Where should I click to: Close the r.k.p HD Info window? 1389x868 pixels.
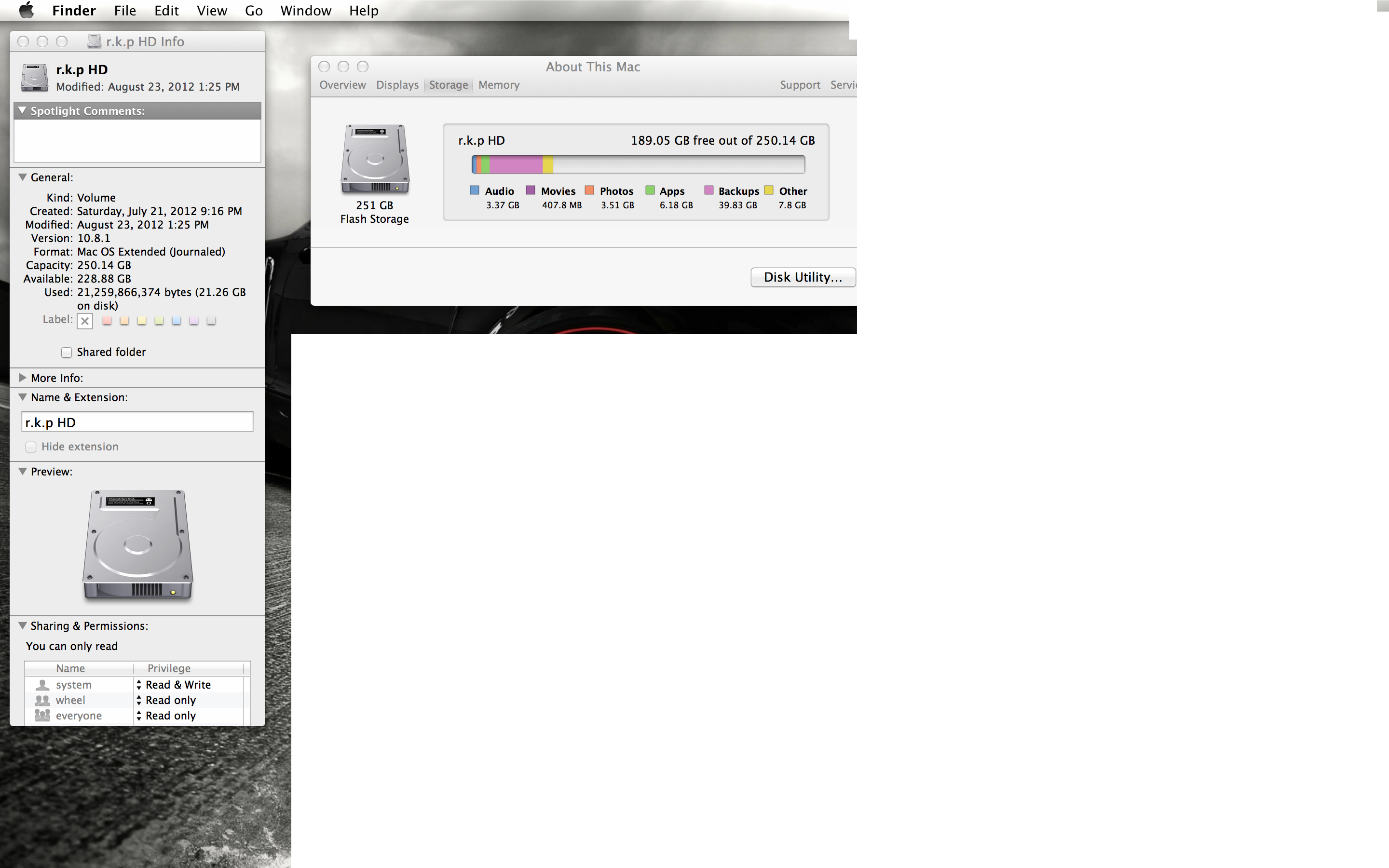23,41
